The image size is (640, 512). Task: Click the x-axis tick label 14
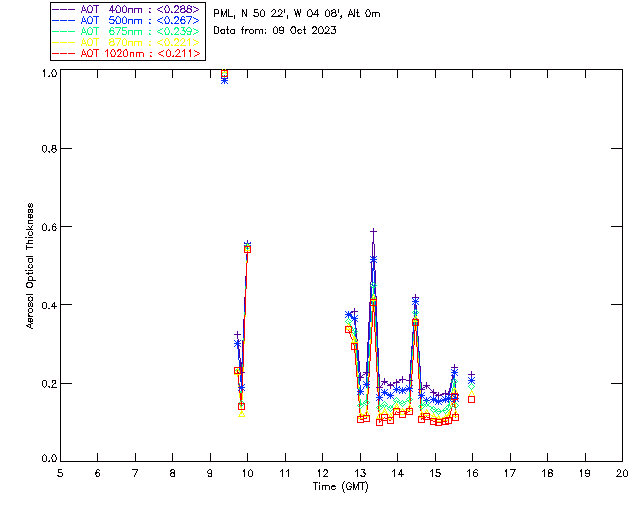point(398,473)
